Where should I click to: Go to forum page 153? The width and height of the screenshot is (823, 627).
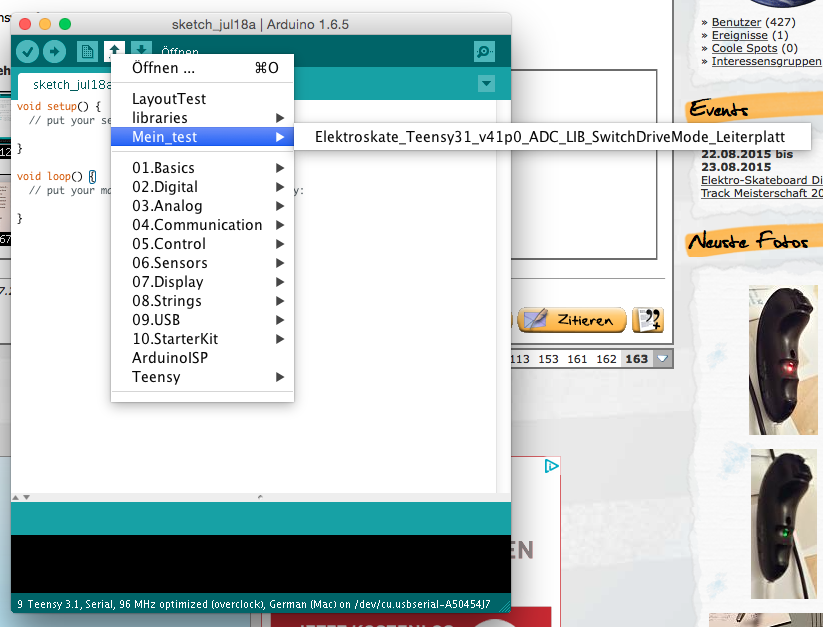pyautogui.click(x=548, y=359)
